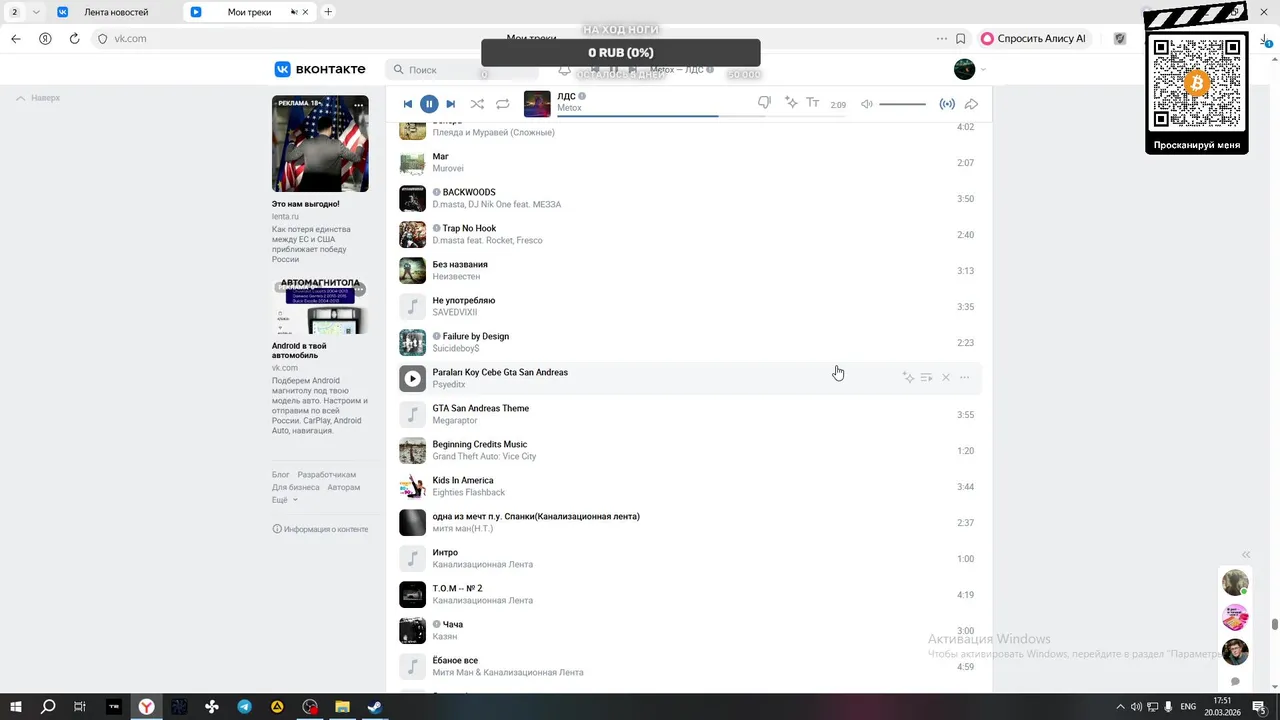Pause the playing track ЛДС
Viewport: 1280px width, 720px height.
click(429, 104)
